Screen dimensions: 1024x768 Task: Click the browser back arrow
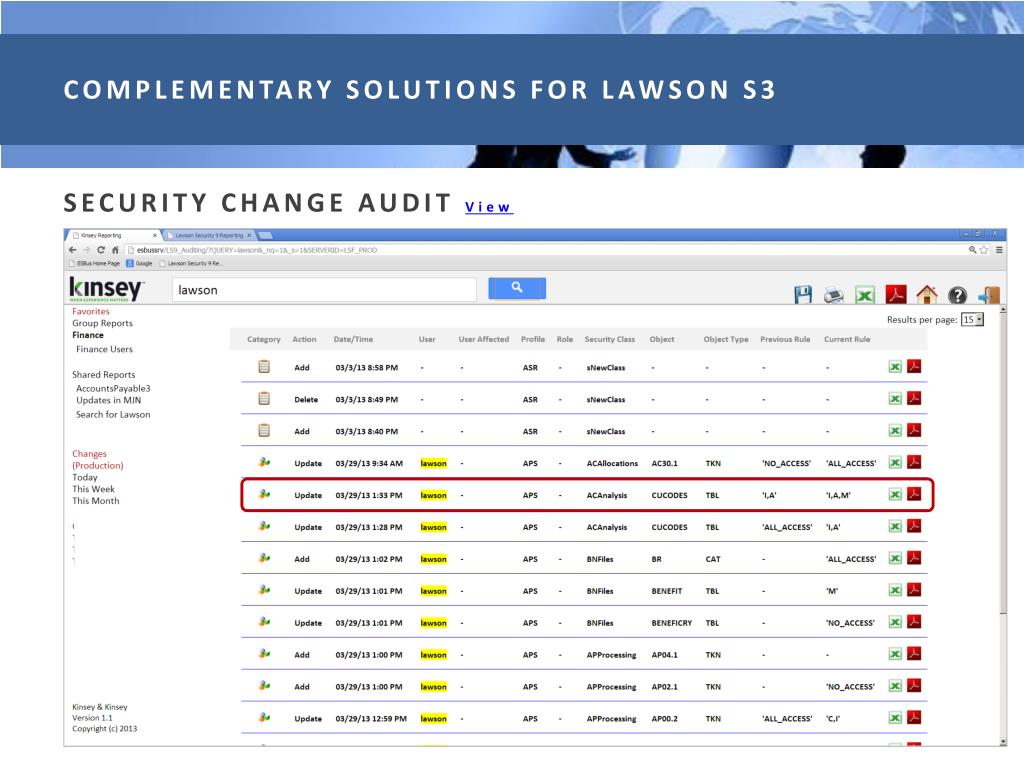(x=72, y=250)
